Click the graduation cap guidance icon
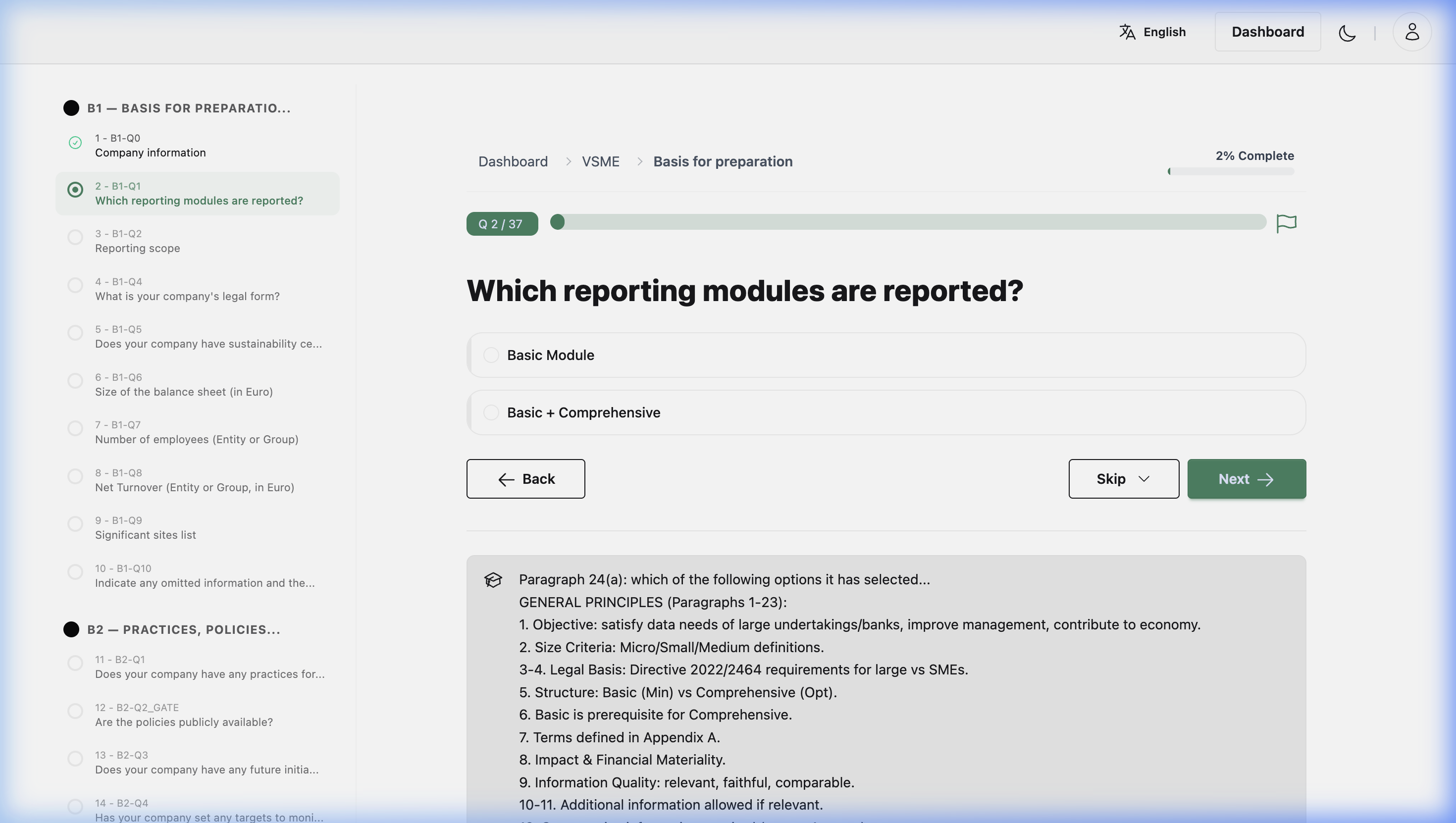Screen dimensions: 1456x823 point(492,580)
